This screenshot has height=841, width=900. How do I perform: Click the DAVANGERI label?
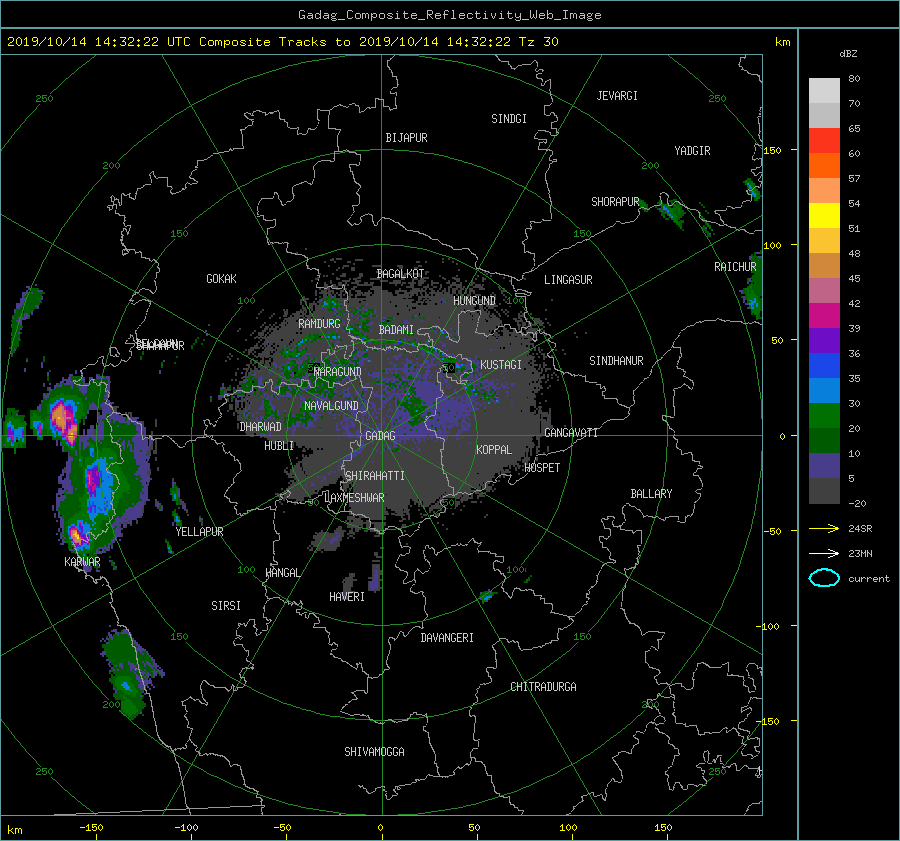coord(447,638)
